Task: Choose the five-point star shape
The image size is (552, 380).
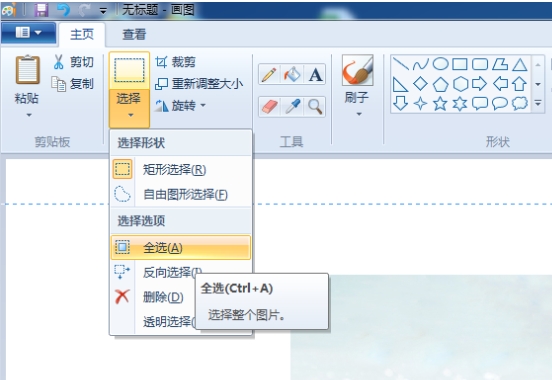Action: coord(440,104)
